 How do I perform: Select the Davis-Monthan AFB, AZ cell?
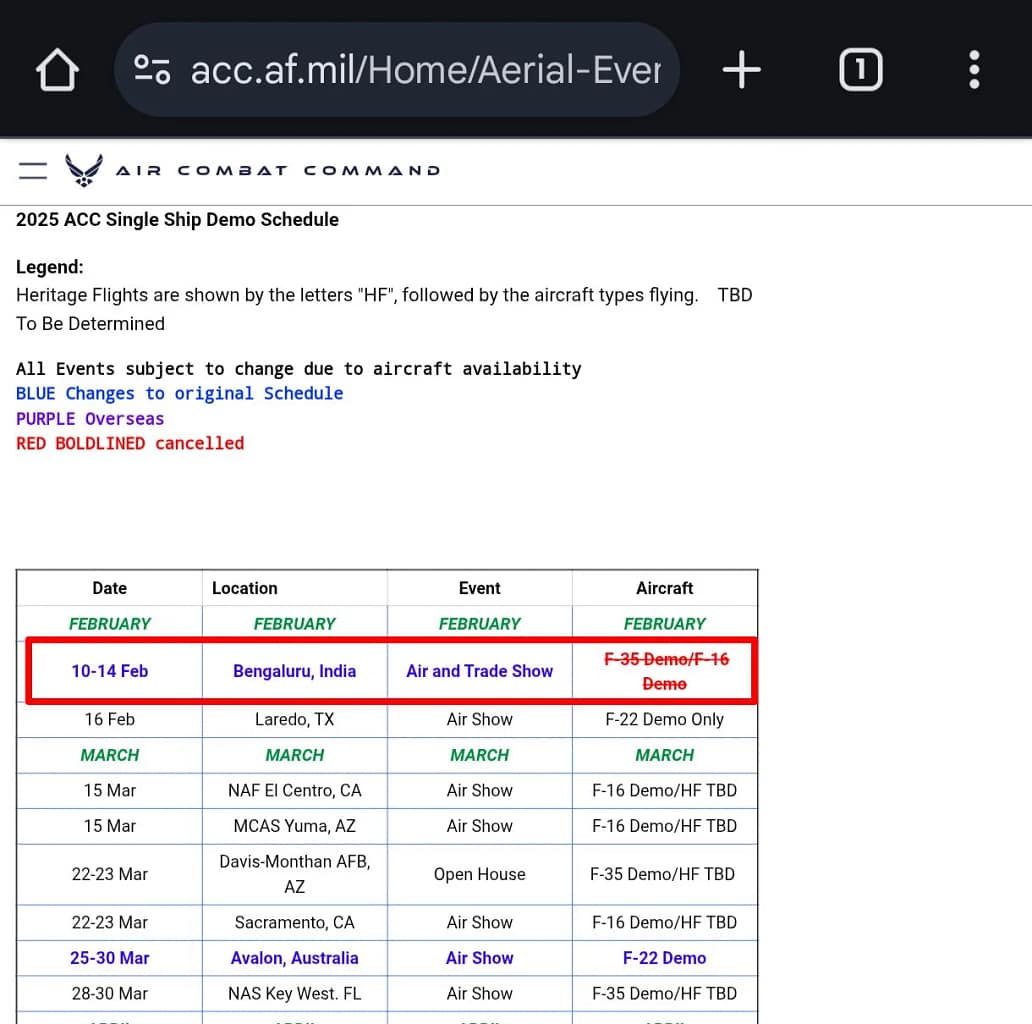pos(294,874)
